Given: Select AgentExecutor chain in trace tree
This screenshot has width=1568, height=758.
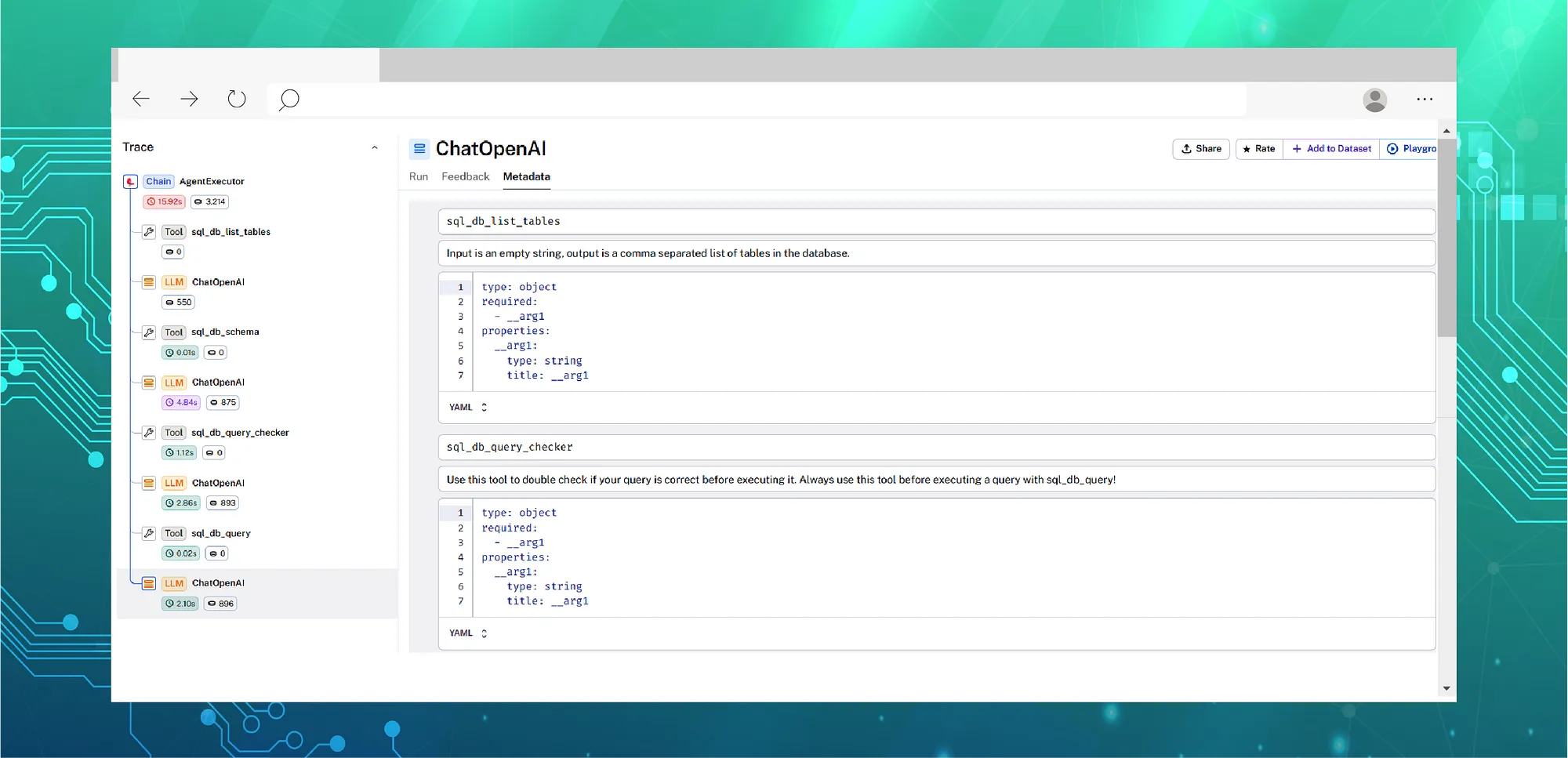Looking at the screenshot, I should point(212,181).
